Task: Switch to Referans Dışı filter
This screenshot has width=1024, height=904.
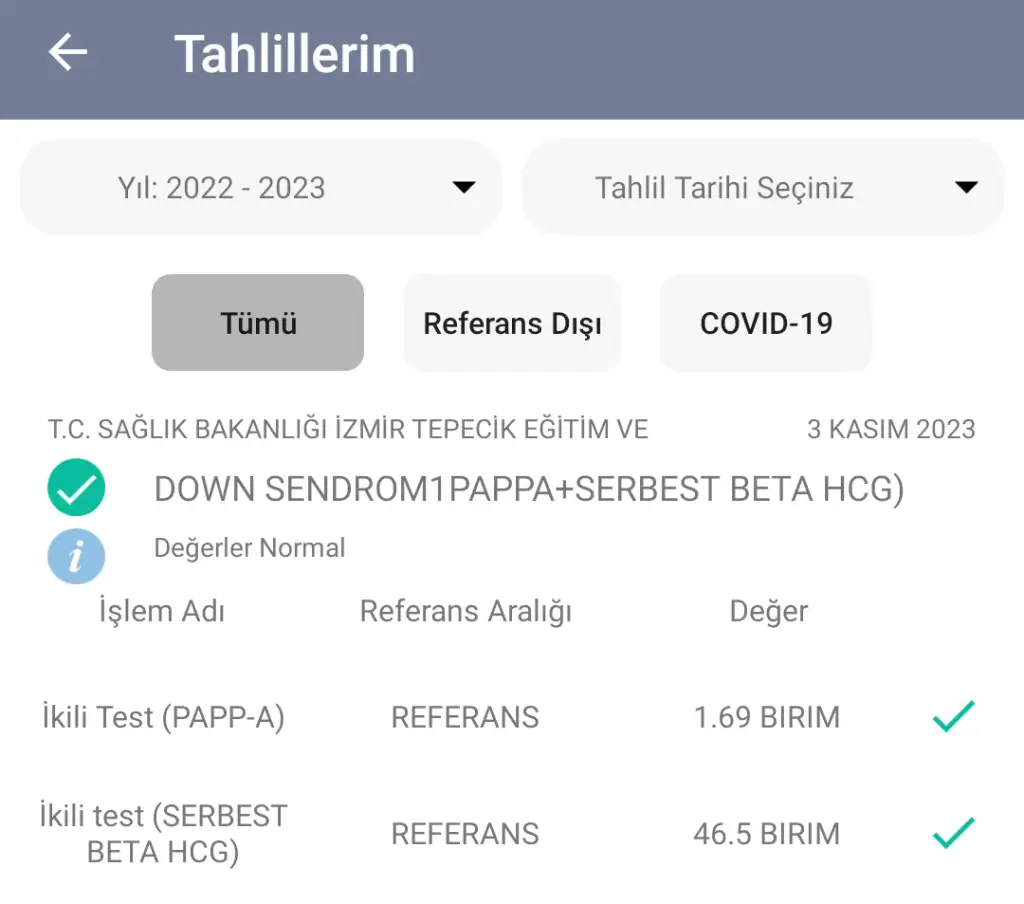Action: click(x=512, y=323)
